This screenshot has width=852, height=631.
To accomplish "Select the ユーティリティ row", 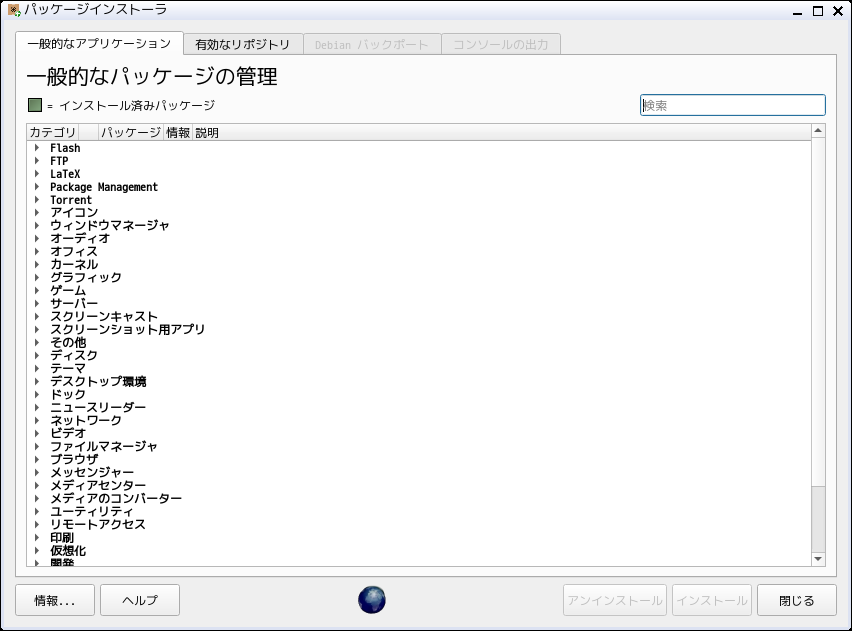I will point(419,511).
